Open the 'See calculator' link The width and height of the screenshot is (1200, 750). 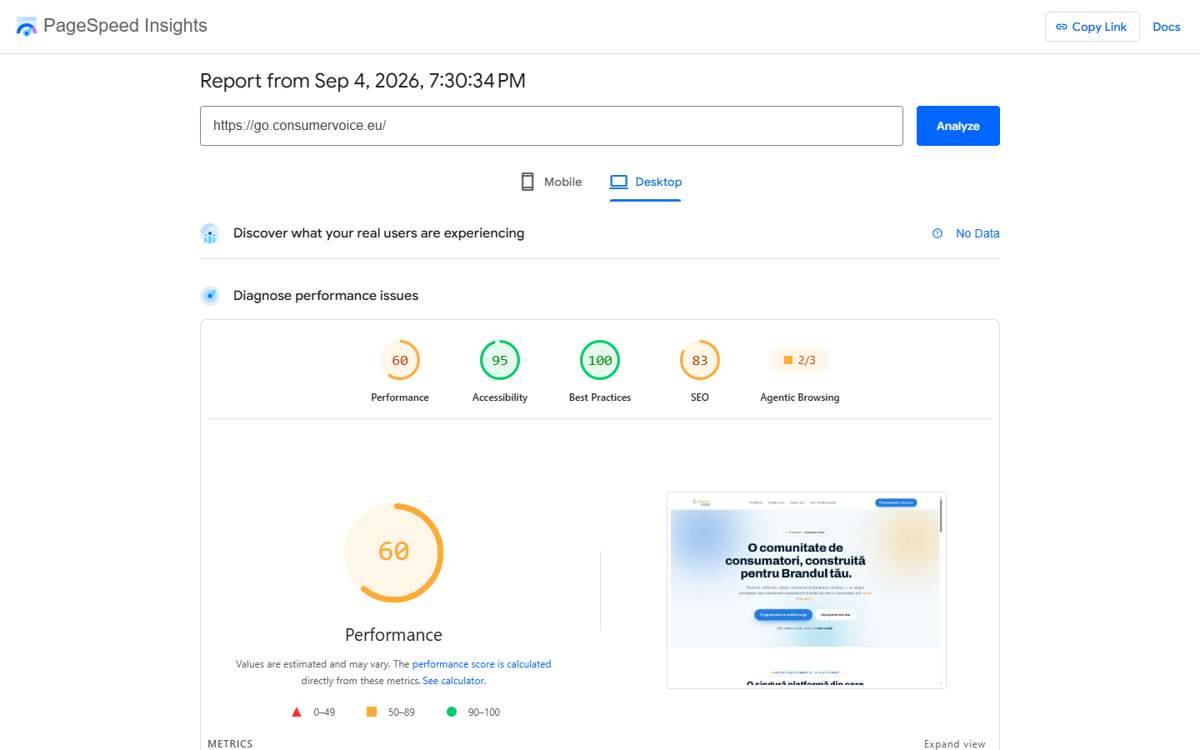(453, 681)
